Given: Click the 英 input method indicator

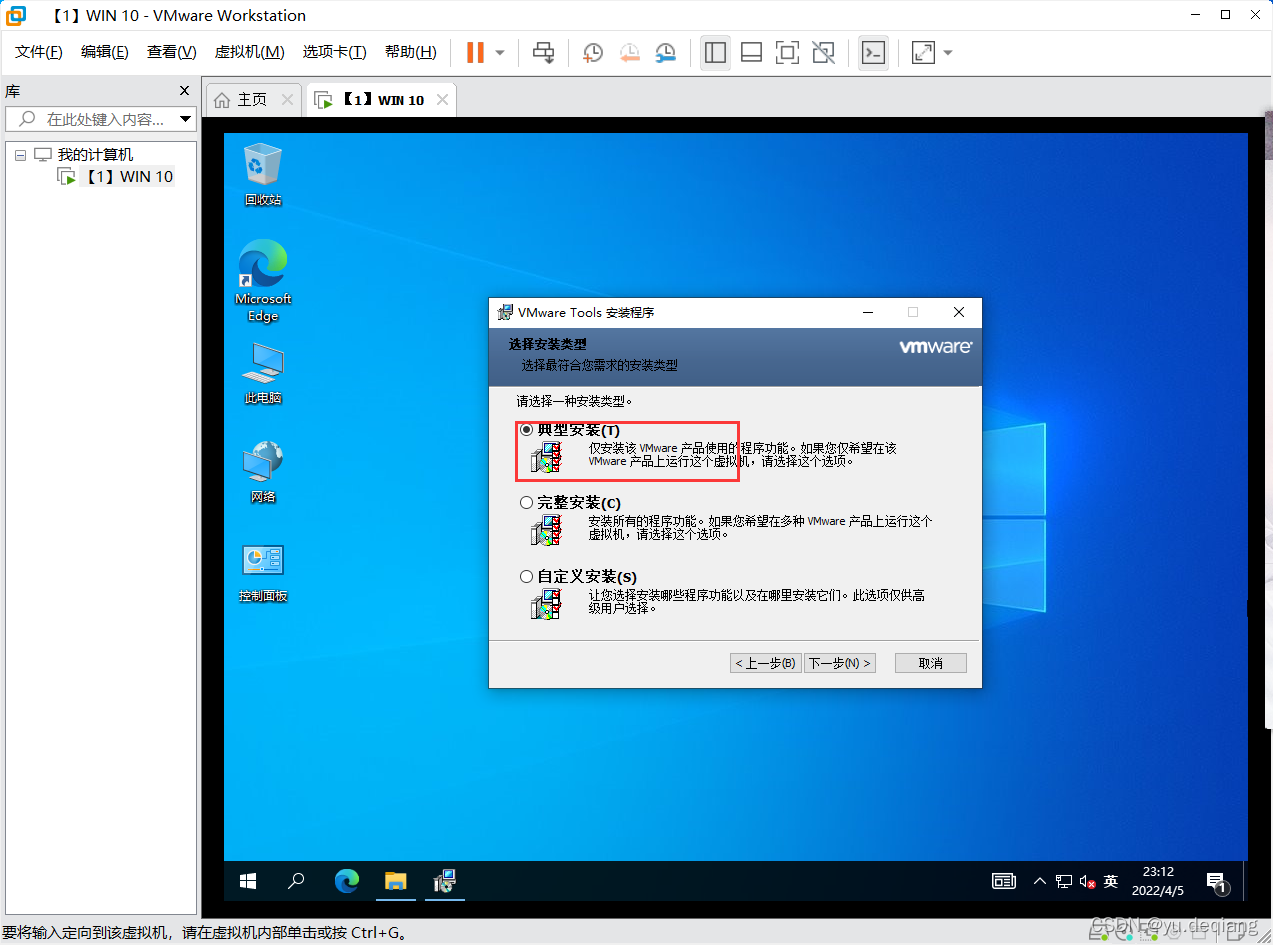Looking at the screenshot, I should point(1110,881).
